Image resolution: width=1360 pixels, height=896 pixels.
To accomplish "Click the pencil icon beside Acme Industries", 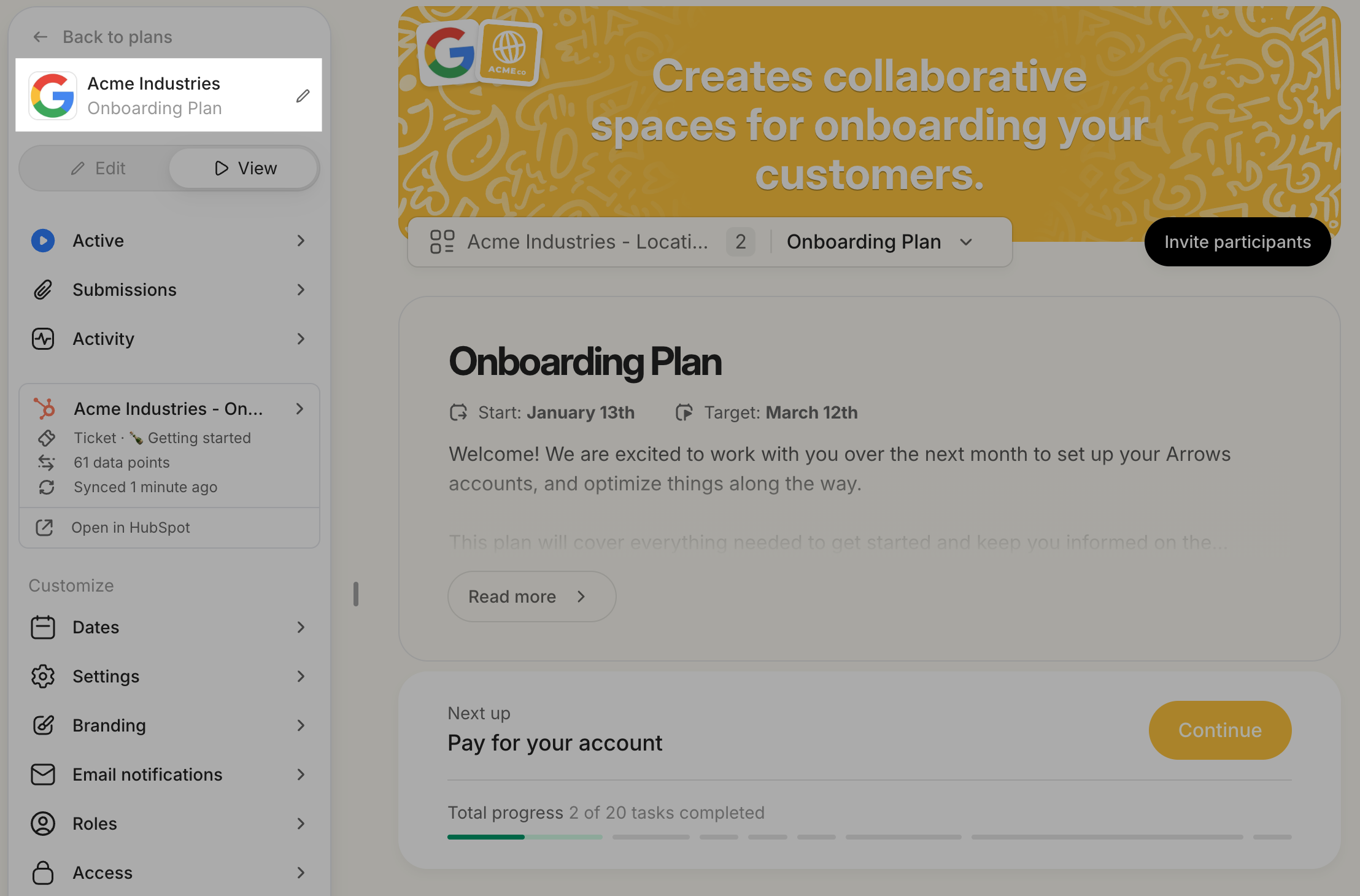I will tap(303, 96).
